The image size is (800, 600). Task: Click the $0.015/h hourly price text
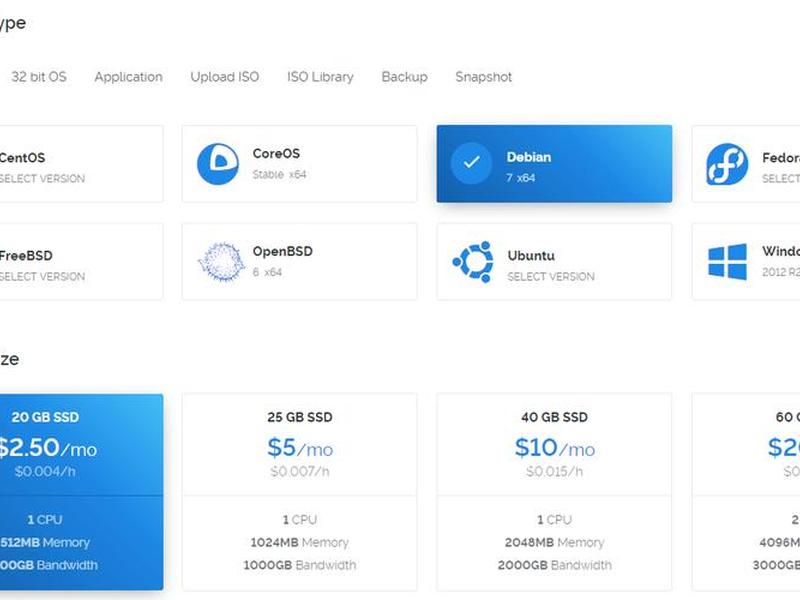click(555, 471)
